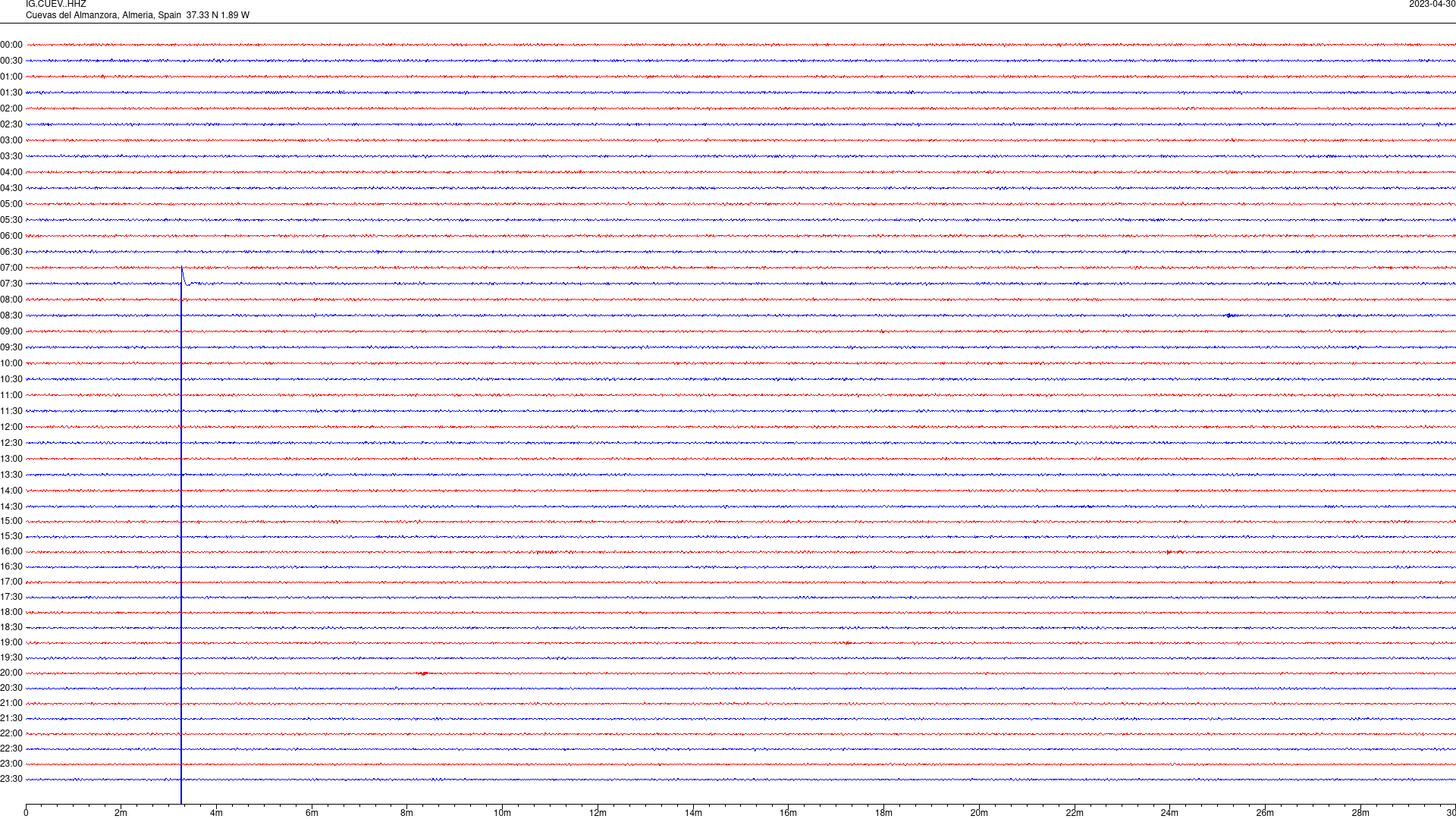Select the 15:30 trace time label
The width and height of the screenshot is (1456, 819).
11,536
